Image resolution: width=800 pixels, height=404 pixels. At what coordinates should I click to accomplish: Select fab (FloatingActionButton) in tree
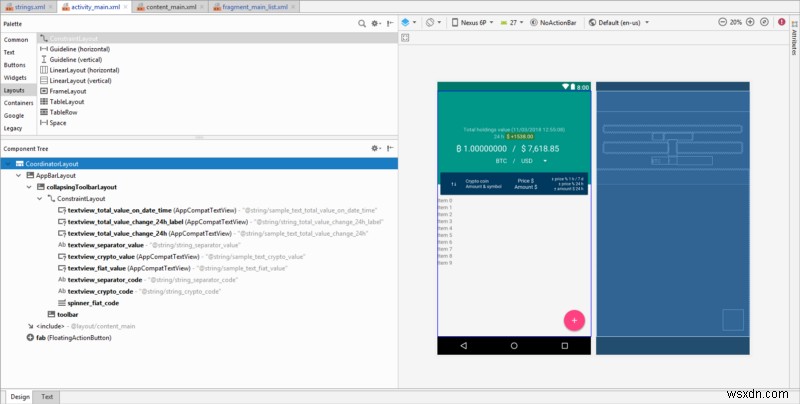click(x=69, y=338)
